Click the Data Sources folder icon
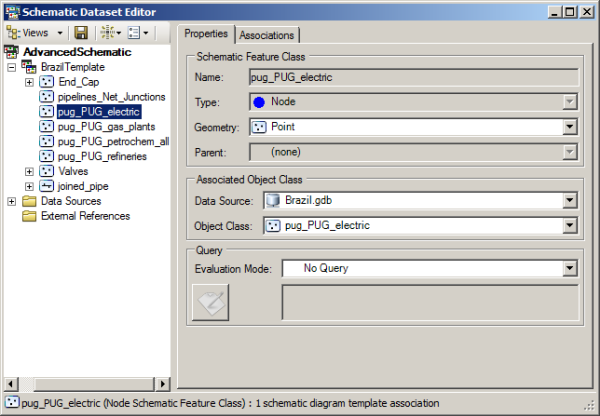The width and height of the screenshot is (600, 416). (x=29, y=201)
